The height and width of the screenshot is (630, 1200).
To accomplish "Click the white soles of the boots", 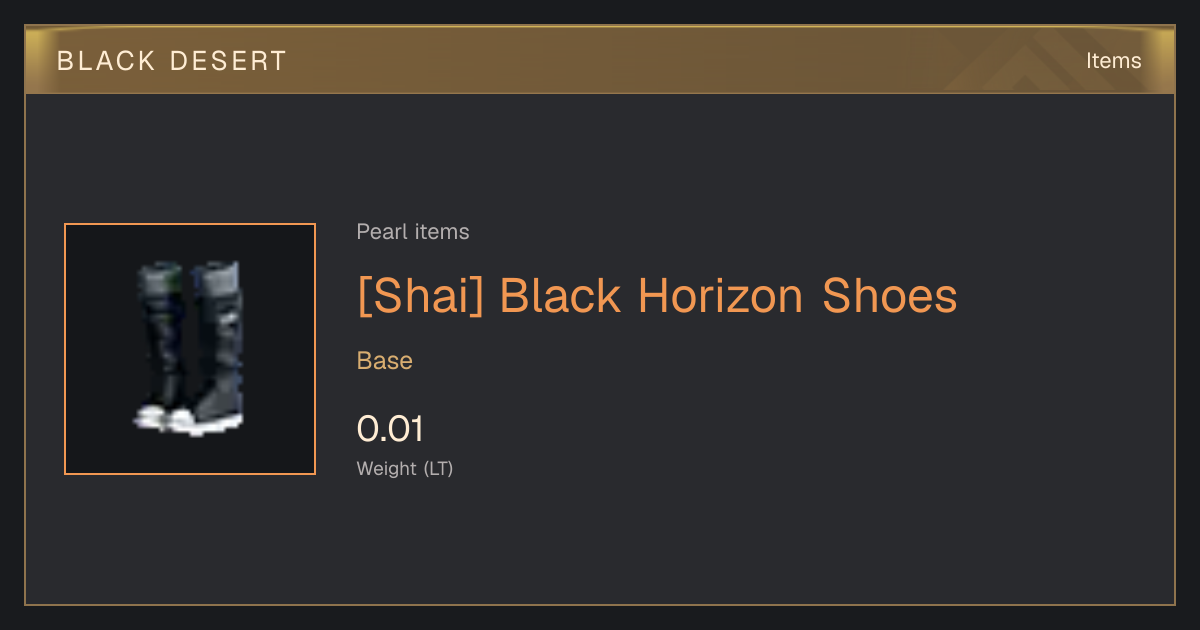I will click(x=190, y=421).
